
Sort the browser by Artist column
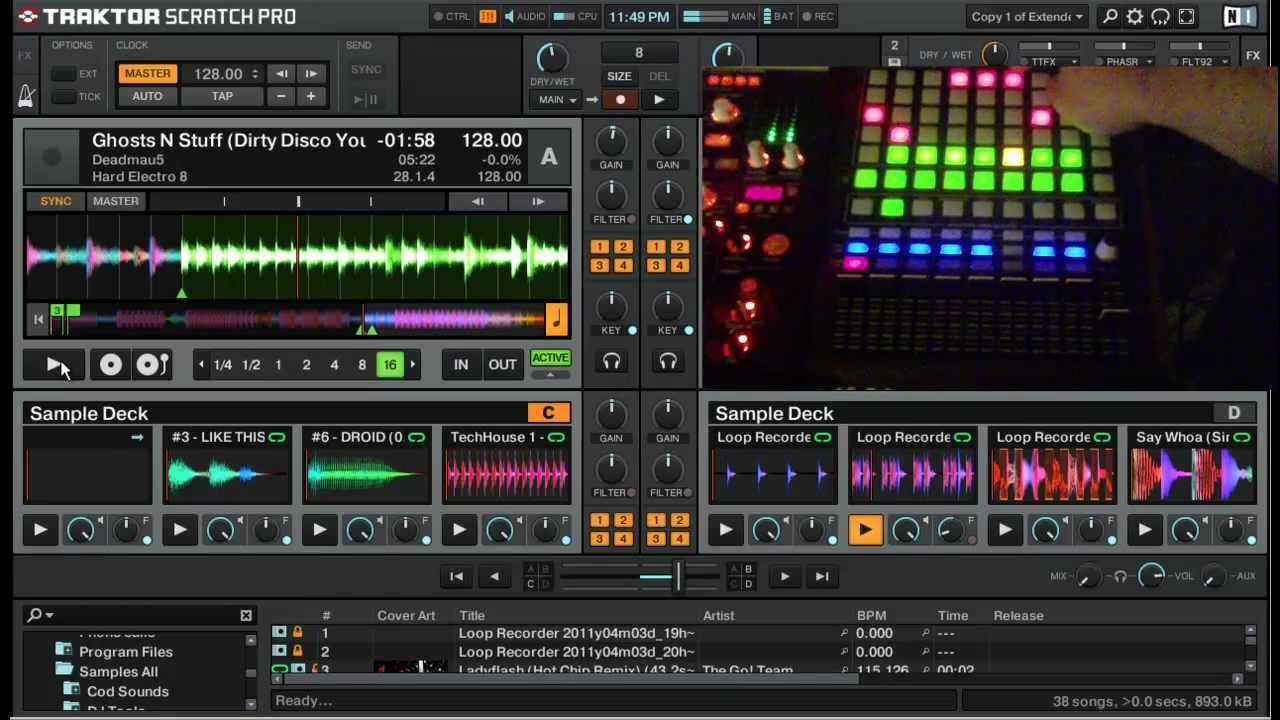coord(718,616)
